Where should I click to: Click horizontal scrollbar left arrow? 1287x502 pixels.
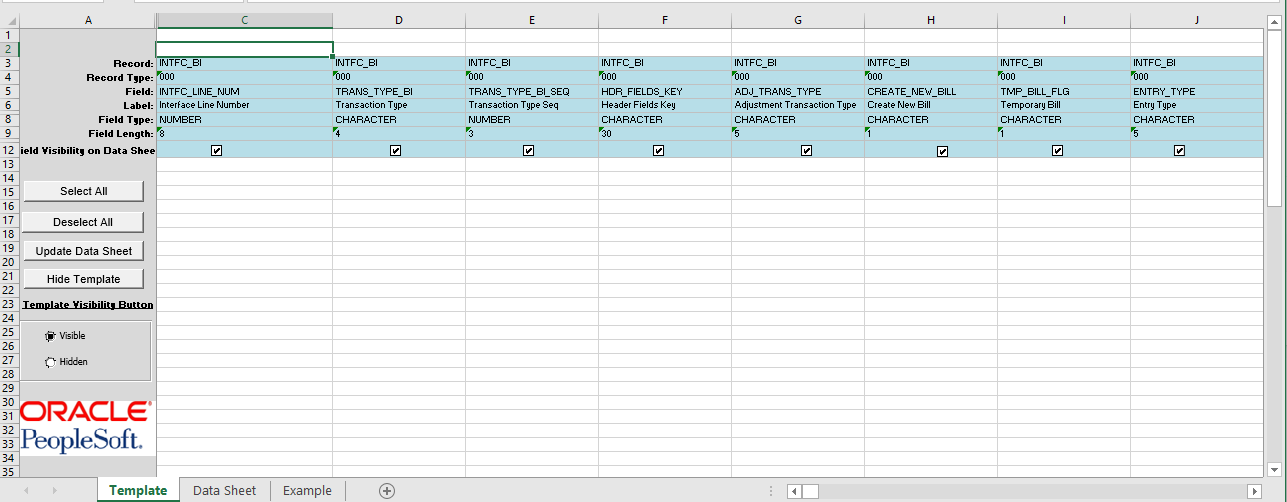pyautogui.click(x=794, y=491)
